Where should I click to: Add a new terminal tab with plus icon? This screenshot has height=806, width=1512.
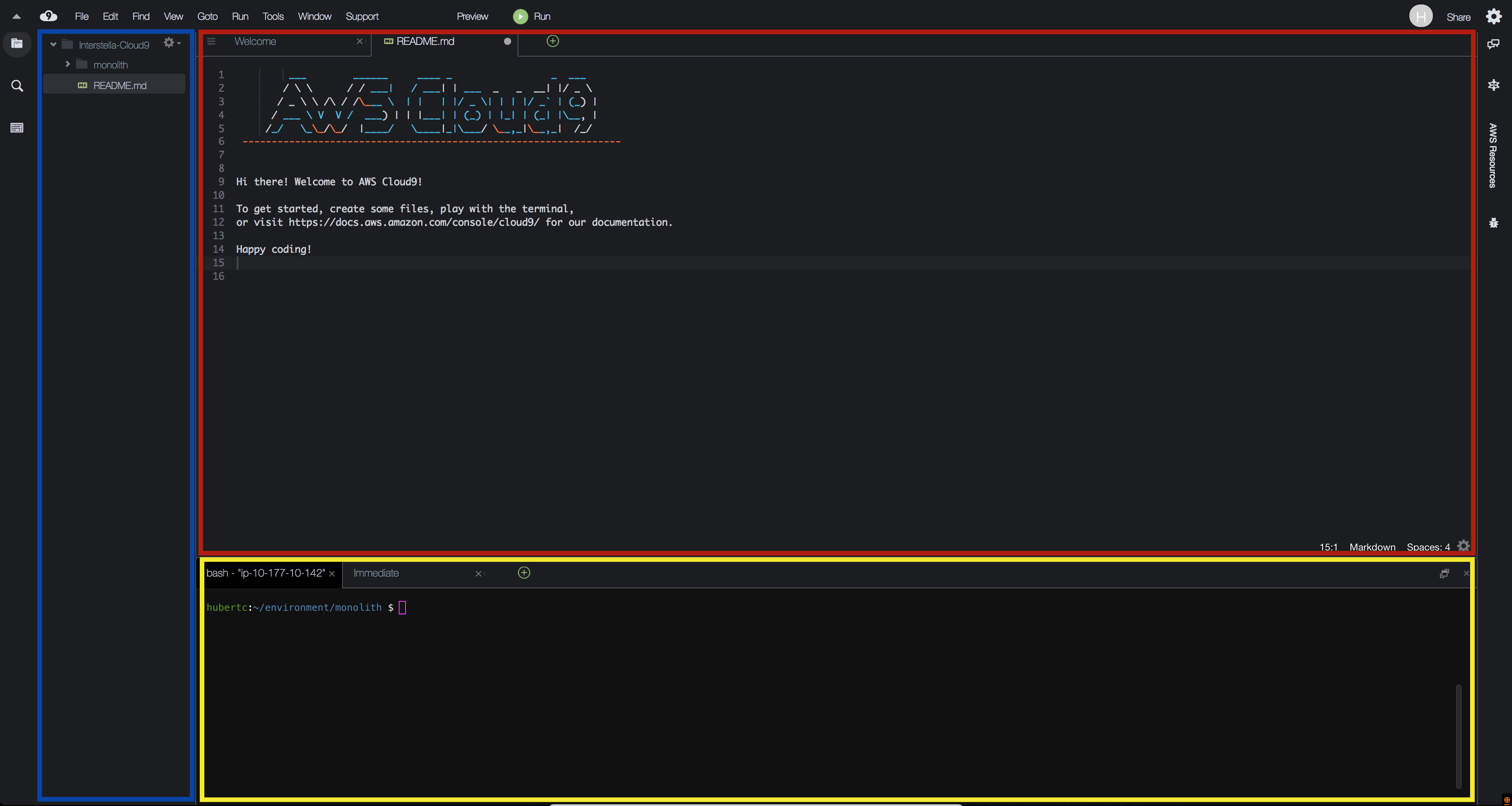click(523, 573)
